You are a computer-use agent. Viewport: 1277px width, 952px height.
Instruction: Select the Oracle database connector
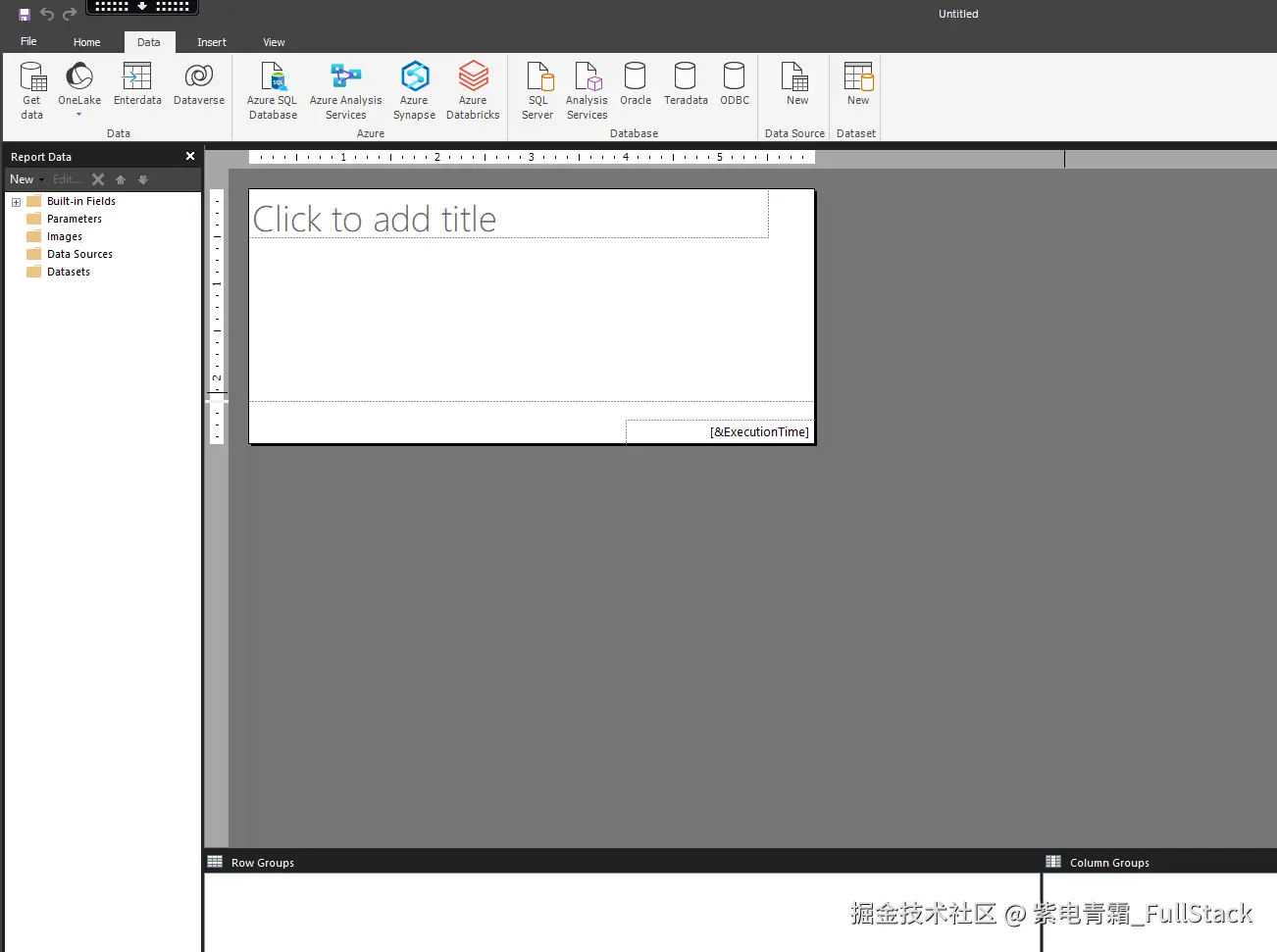pyautogui.click(x=636, y=84)
